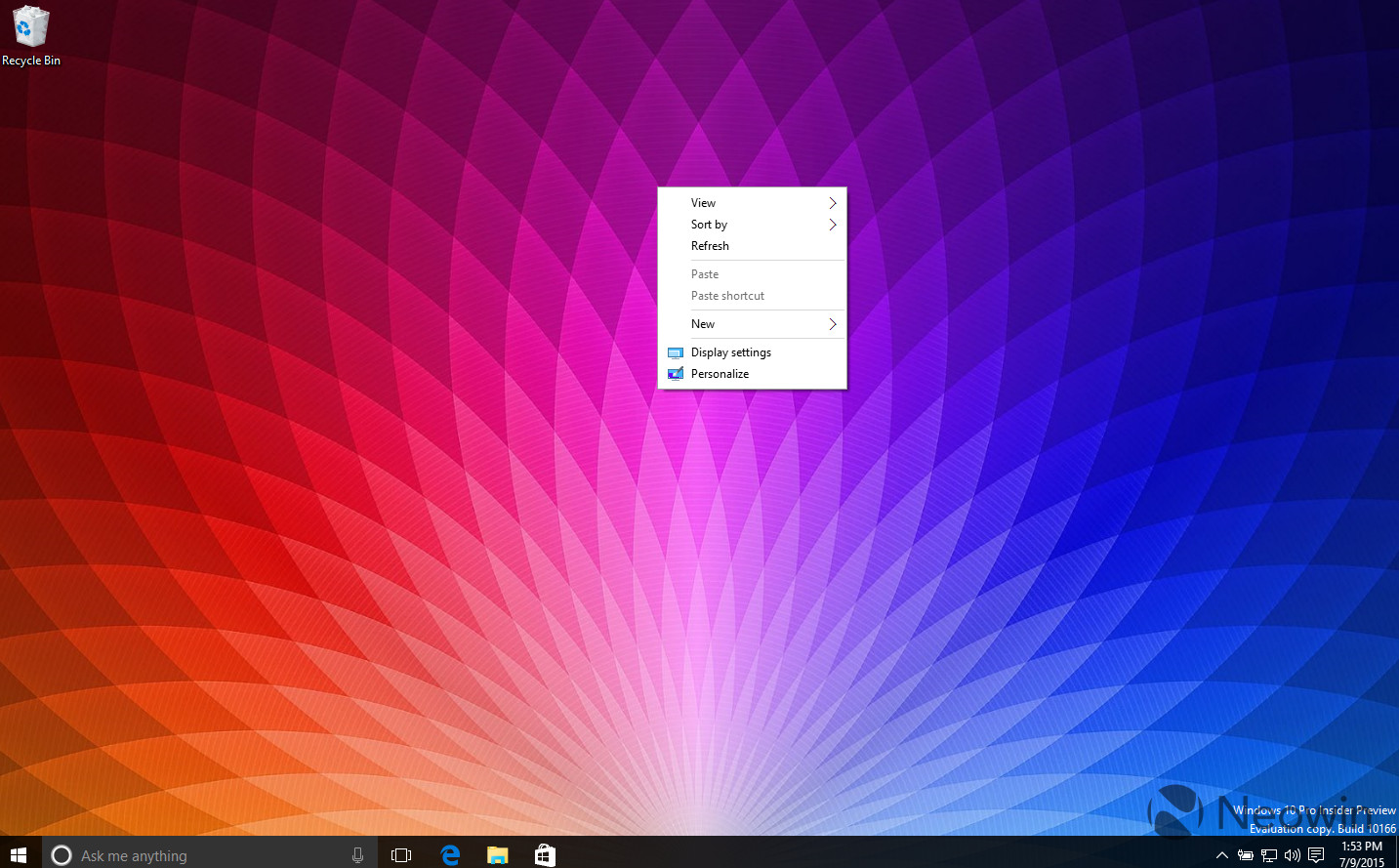Show hidden tray icons chevron

click(1222, 855)
